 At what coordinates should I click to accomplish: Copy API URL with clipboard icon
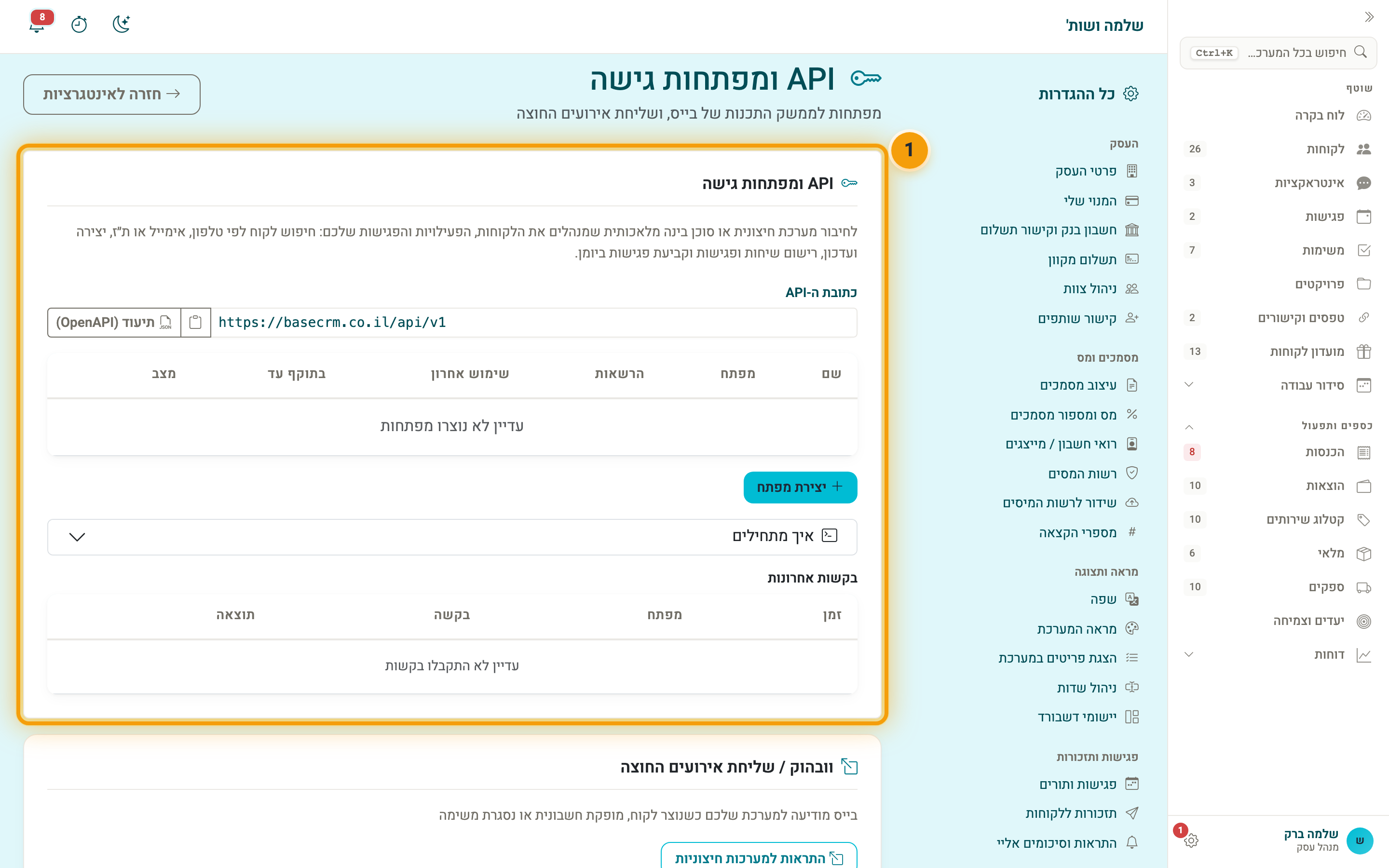[x=195, y=322]
